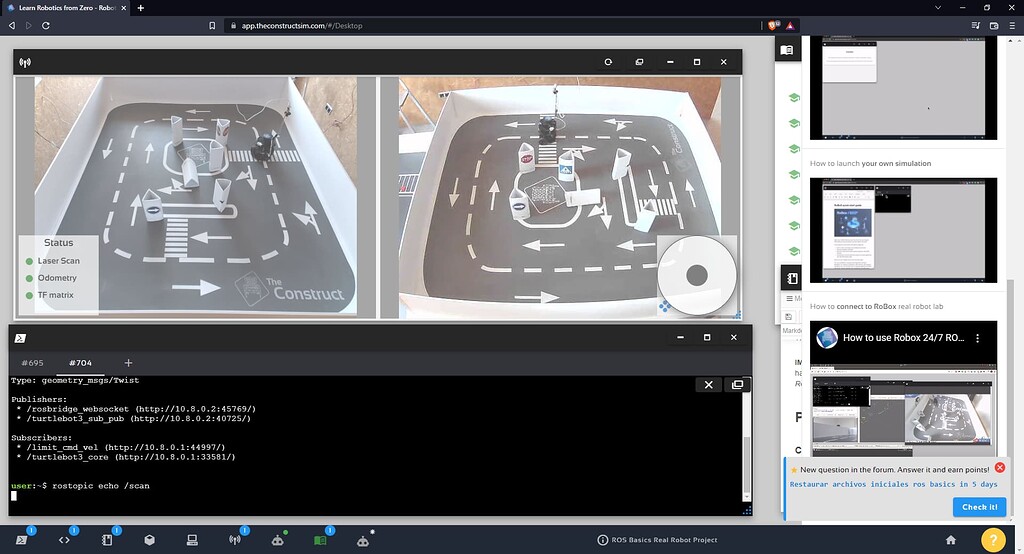Click the /turtlebot3_core subscriber line
The height and width of the screenshot is (554, 1024).
coord(126,457)
